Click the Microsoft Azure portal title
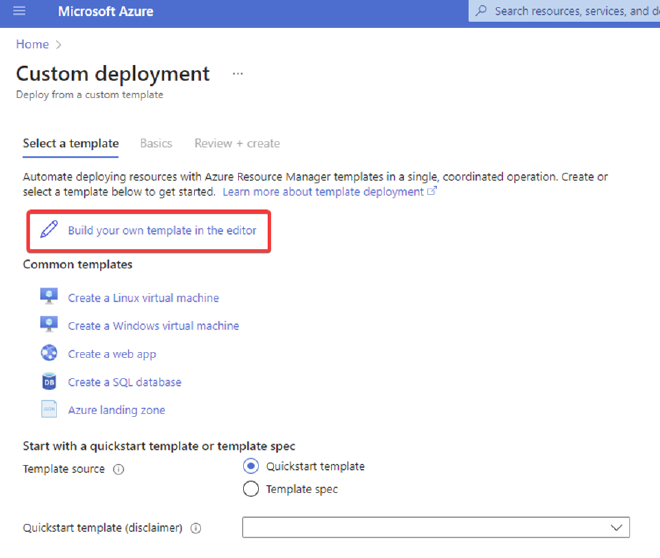Viewport: 660px width, 558px height. (106, 11)
